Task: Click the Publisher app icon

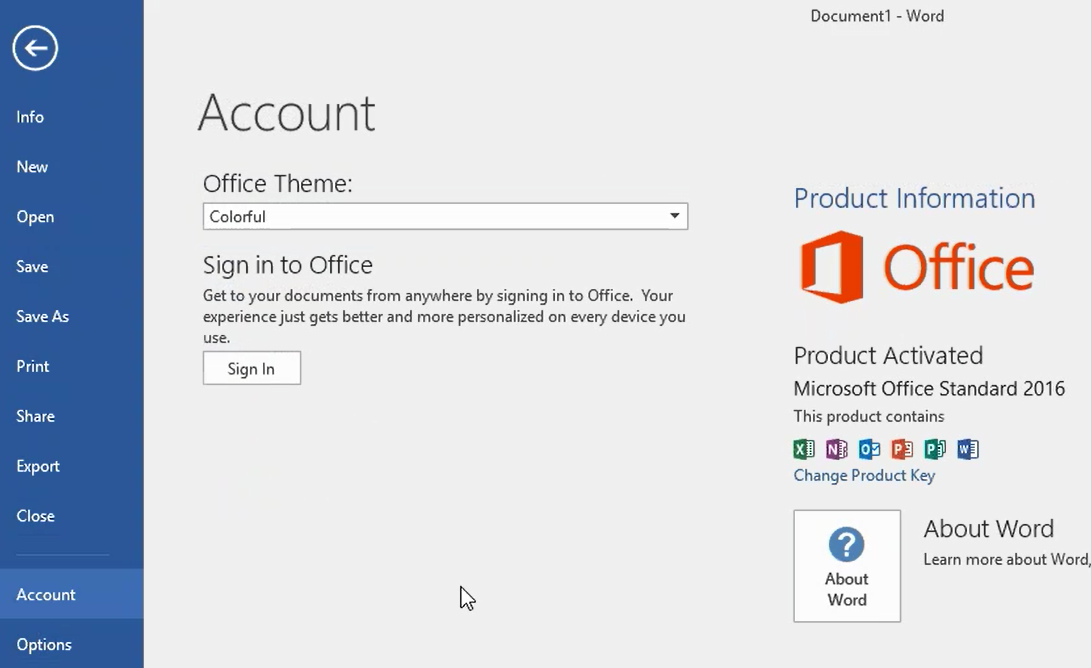Action: click(x=934, y=449)
